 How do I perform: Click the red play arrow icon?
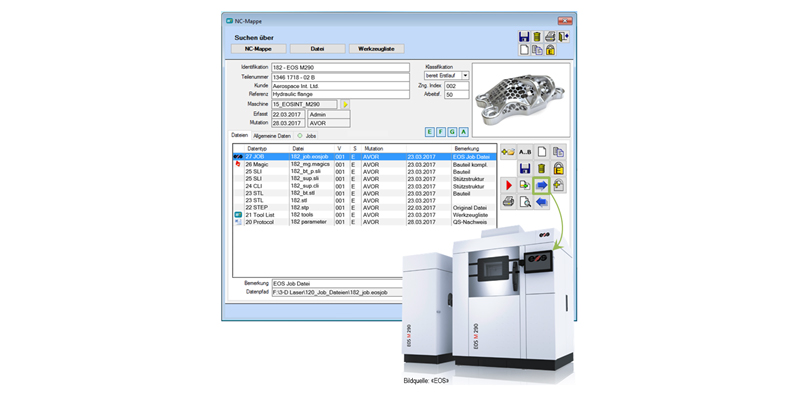(508, 185)
